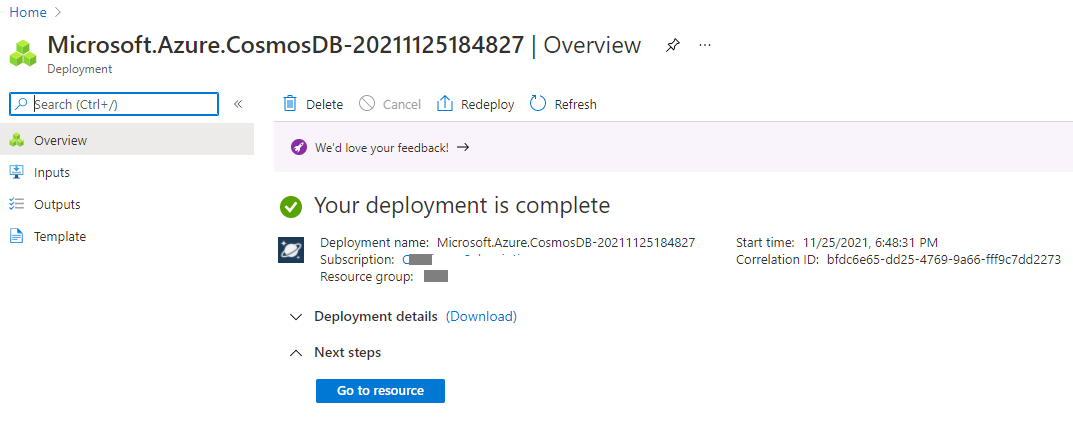This screenshot has width=1073, height=427.
Task: Click the Redeploy upload arrow icon
Action: click(445, 104)
